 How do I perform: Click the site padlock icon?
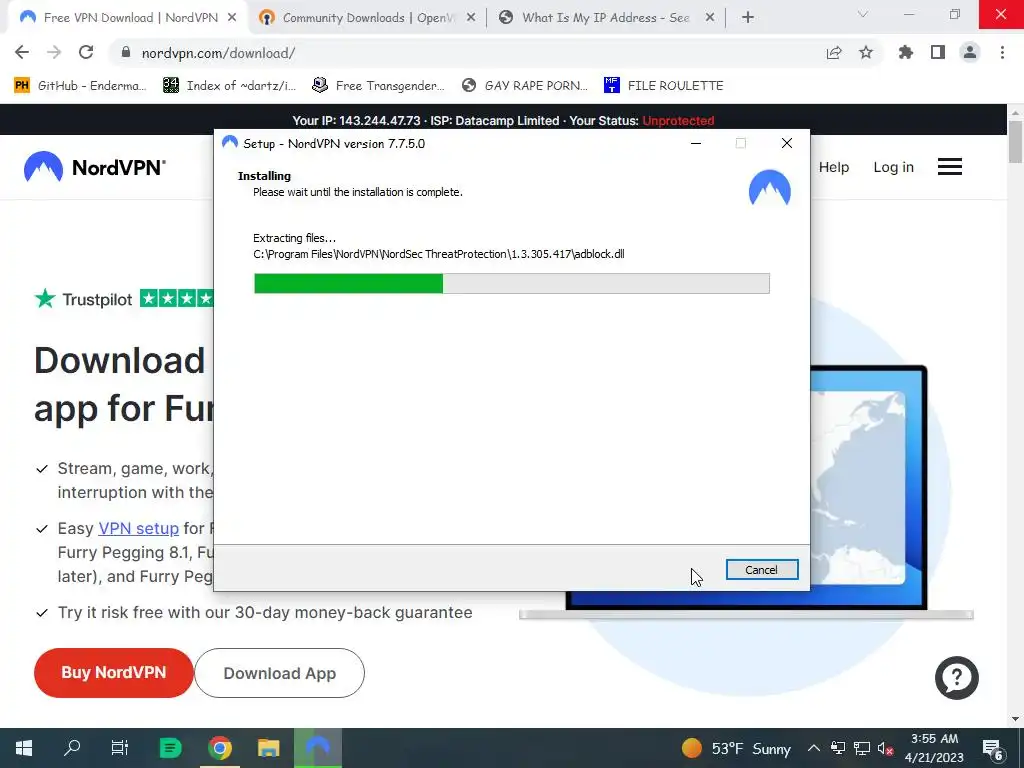[126, 53]
